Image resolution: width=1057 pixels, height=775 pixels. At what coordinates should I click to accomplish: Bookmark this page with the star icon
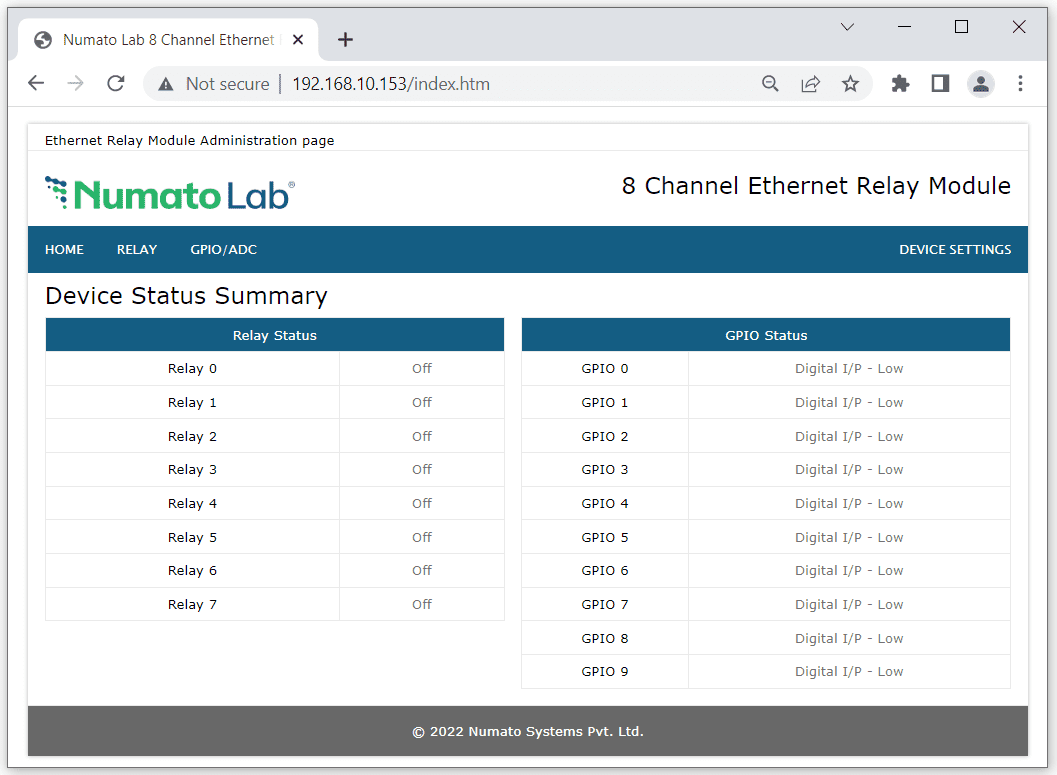(x=850, y=84)
